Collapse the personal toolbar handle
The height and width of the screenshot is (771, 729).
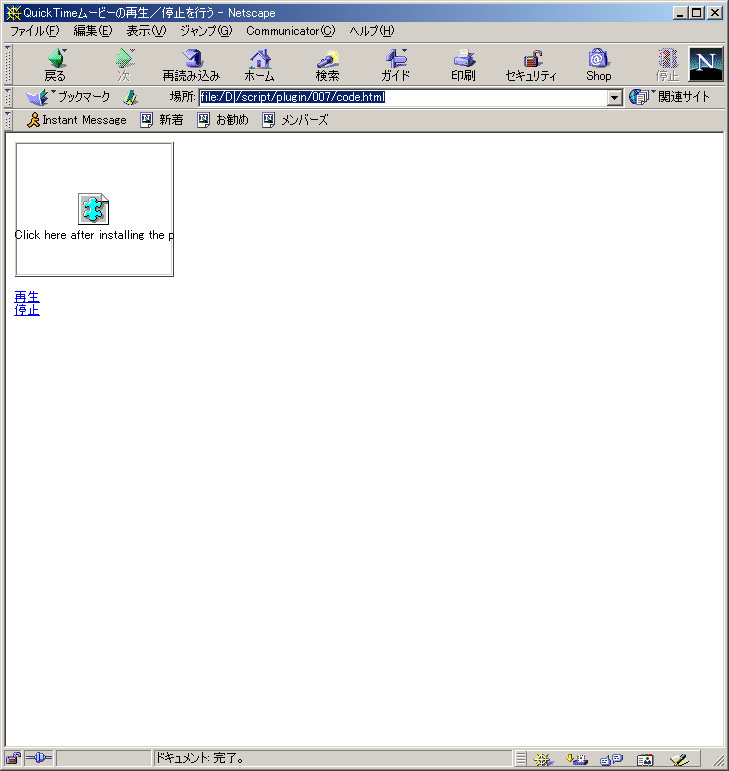(8, 120)
